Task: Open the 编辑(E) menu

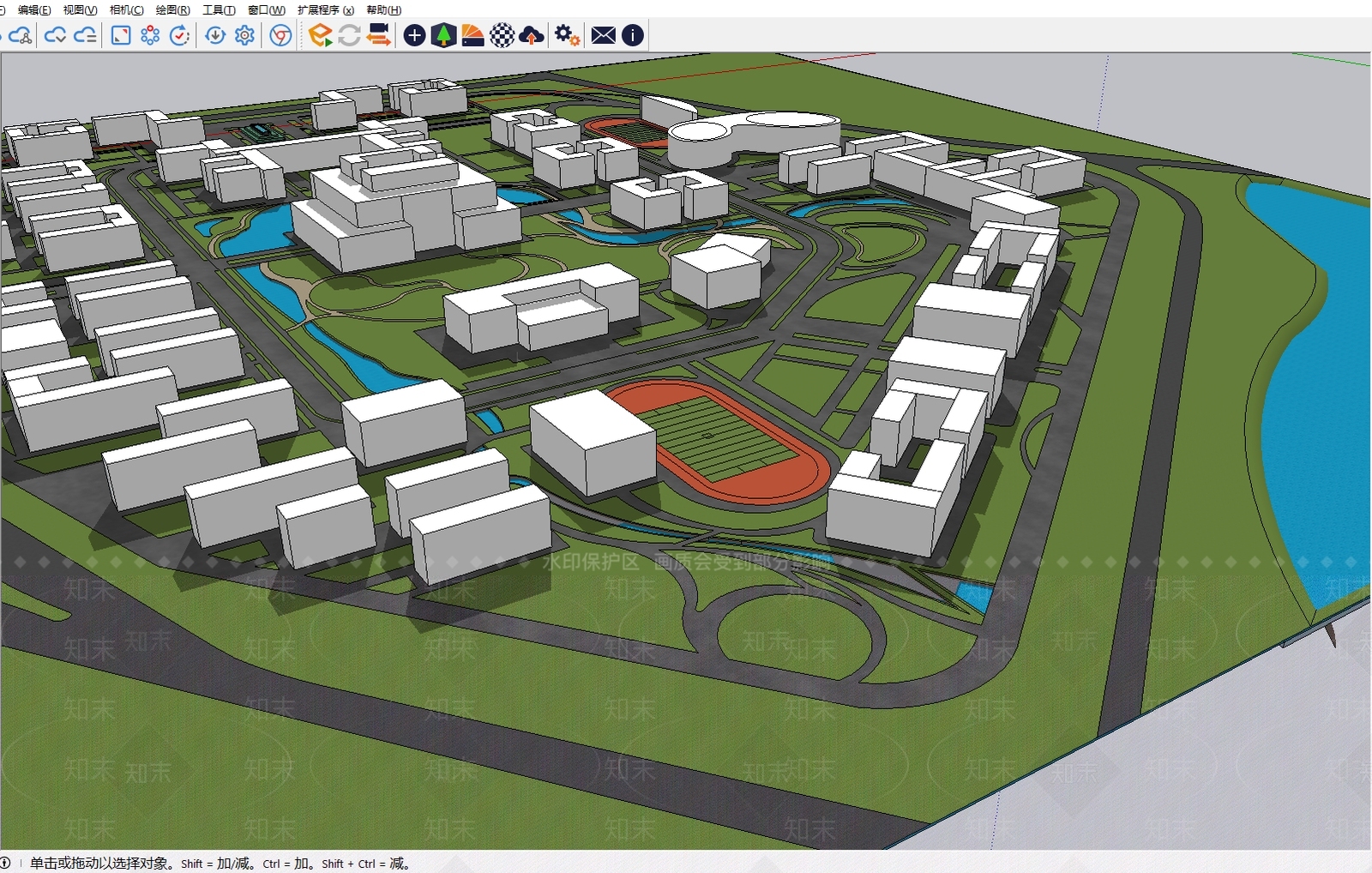Action: [x=34, y=9]
